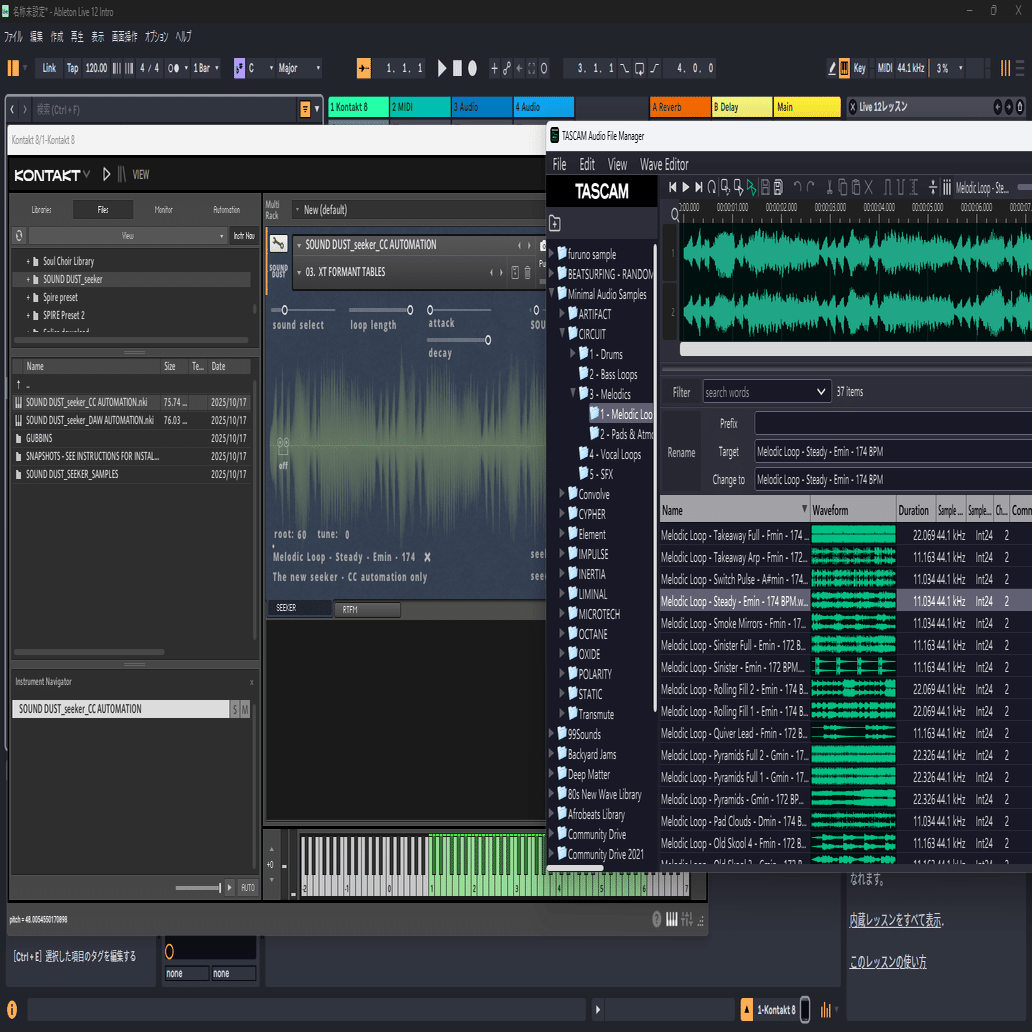Click the TASCAM filter search words field

click(765, 392)
